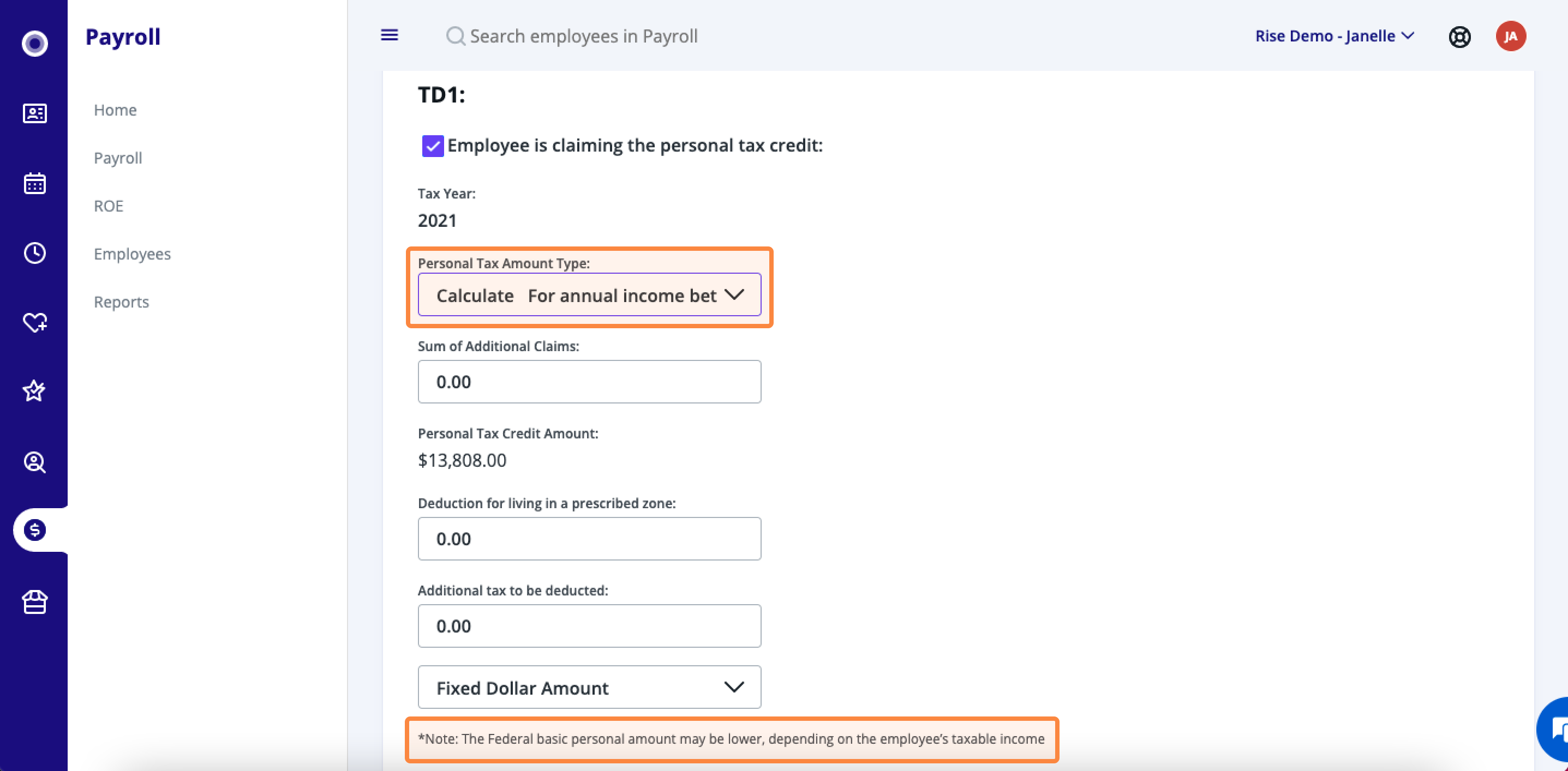Open the ROE menu link
The height and width of the screenshot is (771, 1568).
[109, 206]
